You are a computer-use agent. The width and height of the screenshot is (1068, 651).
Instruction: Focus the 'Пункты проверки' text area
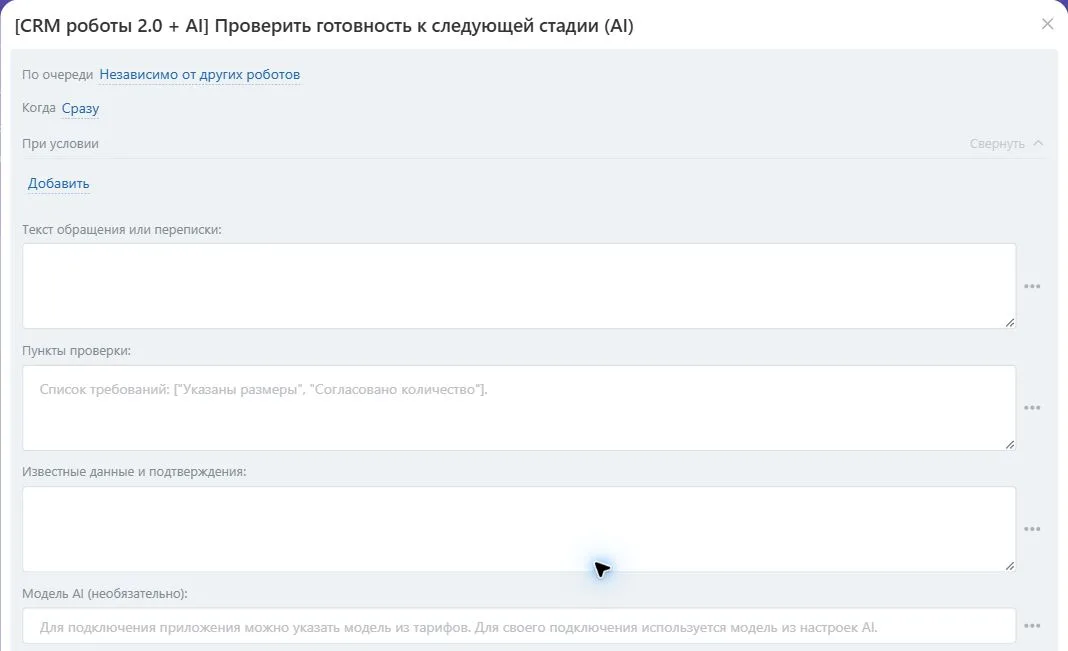pos(519,407)
